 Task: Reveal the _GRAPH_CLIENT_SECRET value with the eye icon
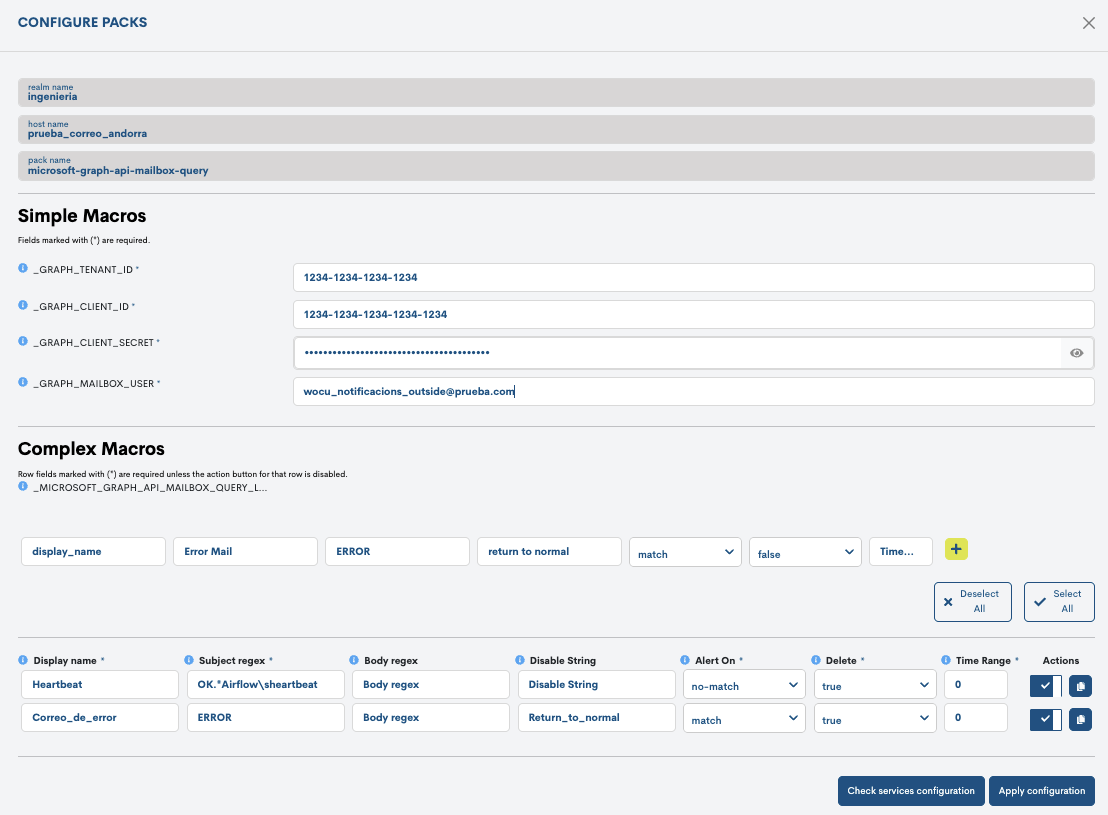click(1076, 352)
